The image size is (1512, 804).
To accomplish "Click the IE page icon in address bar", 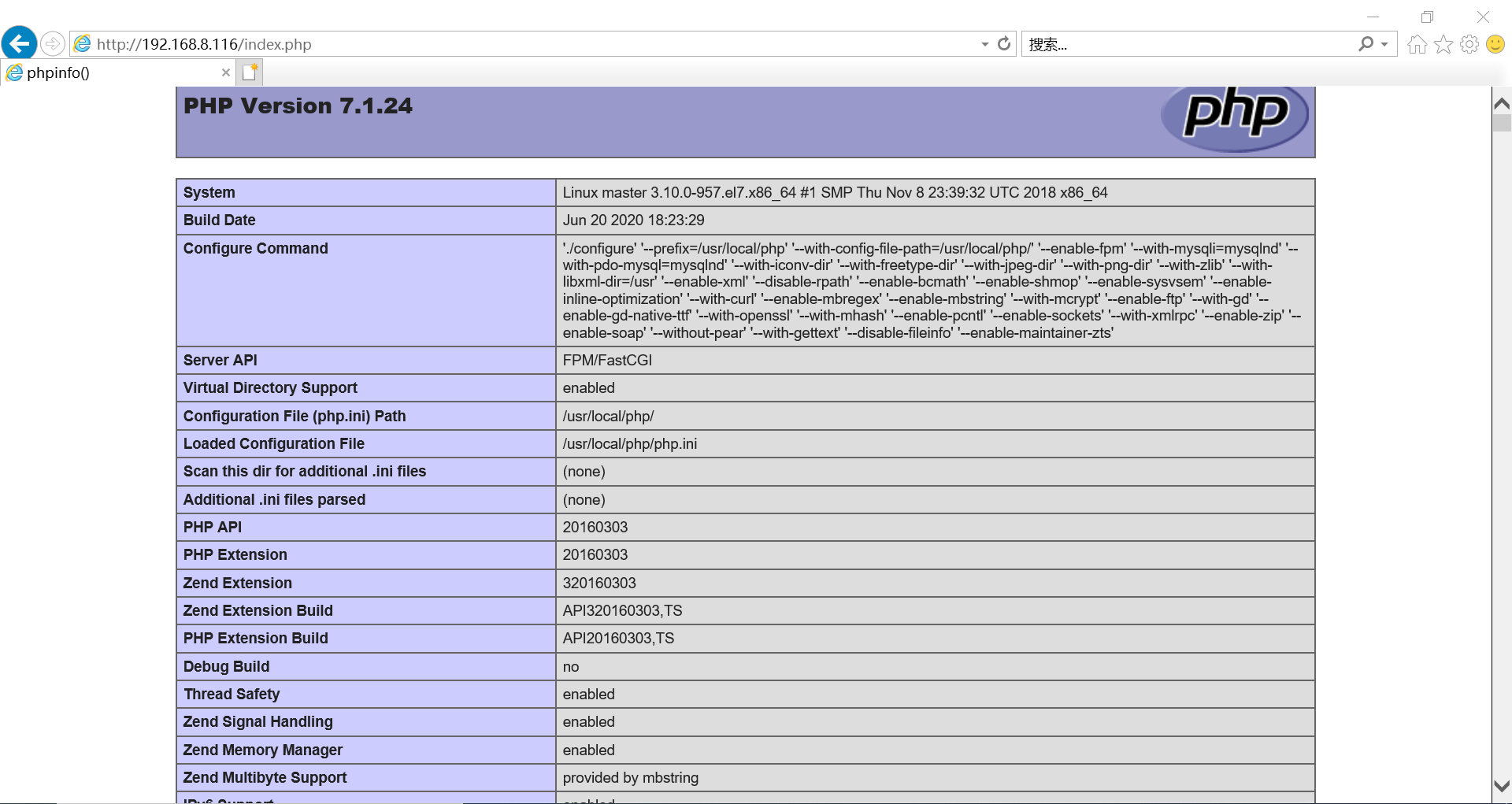I will coord(83,44).
